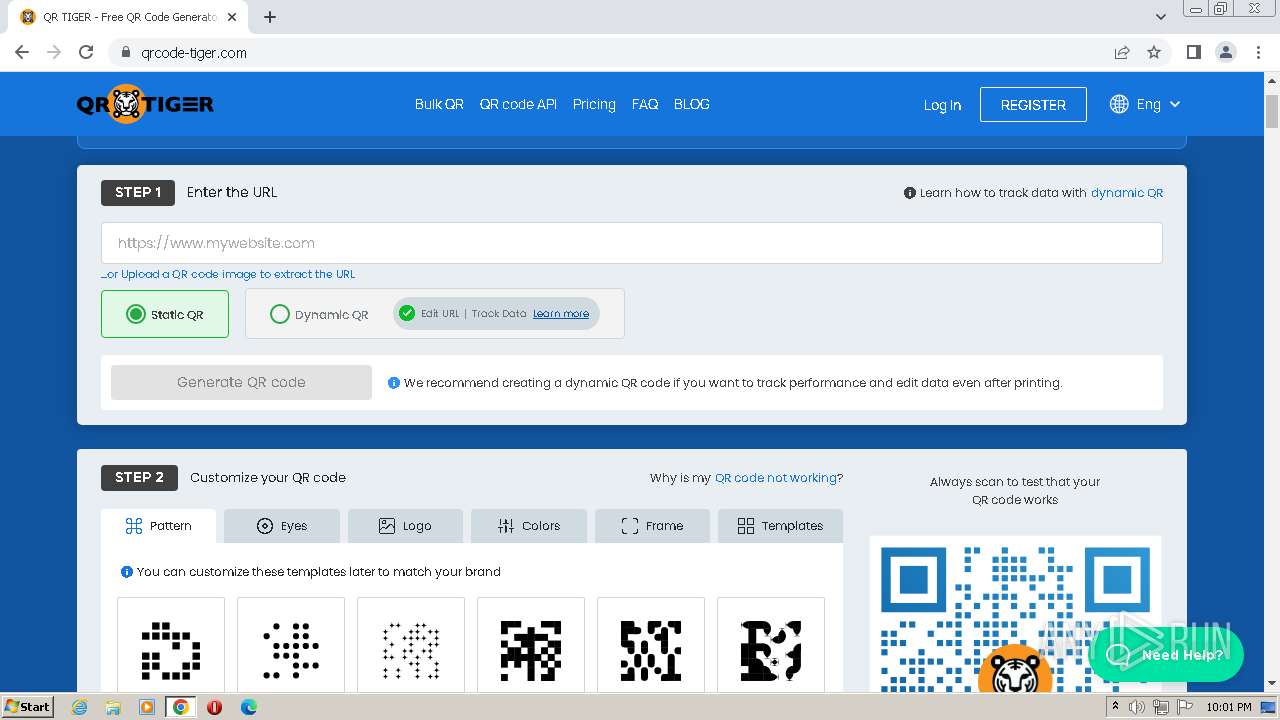Click the info icon beside Learn how to track
The height and width of the screenshot is (720, 1280).
coord(910,193)
